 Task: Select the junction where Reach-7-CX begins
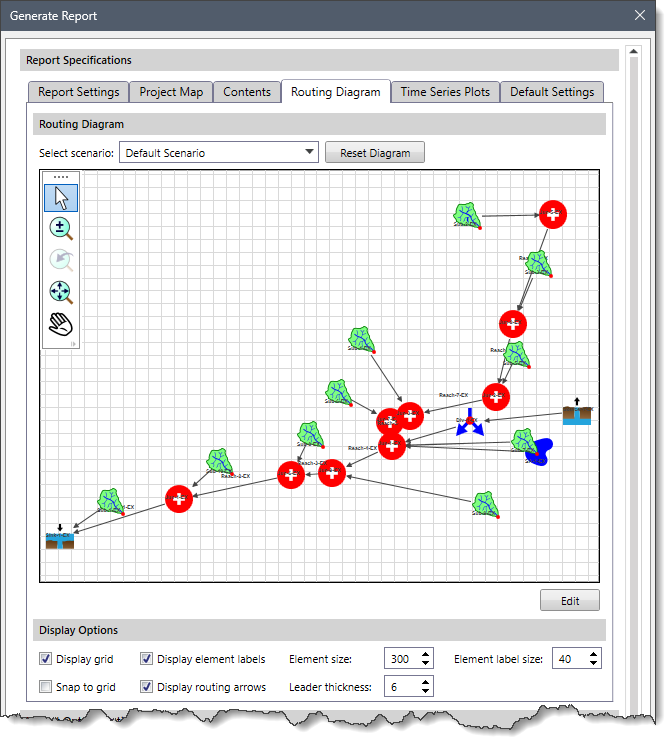[x=495, y=397]
